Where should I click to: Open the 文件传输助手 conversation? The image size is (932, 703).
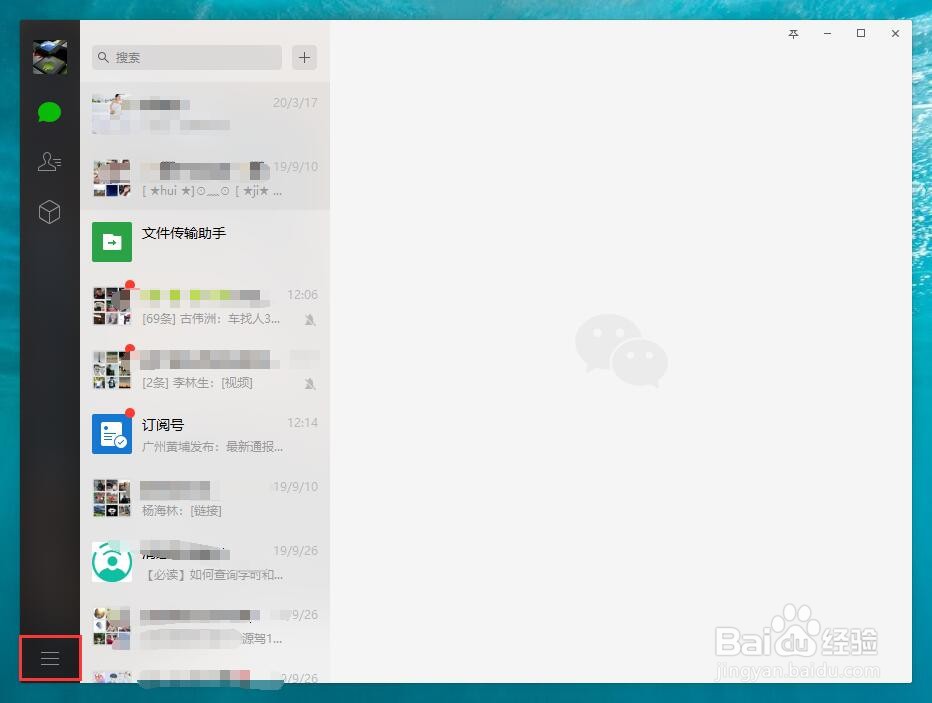click(x=200, y=241)
